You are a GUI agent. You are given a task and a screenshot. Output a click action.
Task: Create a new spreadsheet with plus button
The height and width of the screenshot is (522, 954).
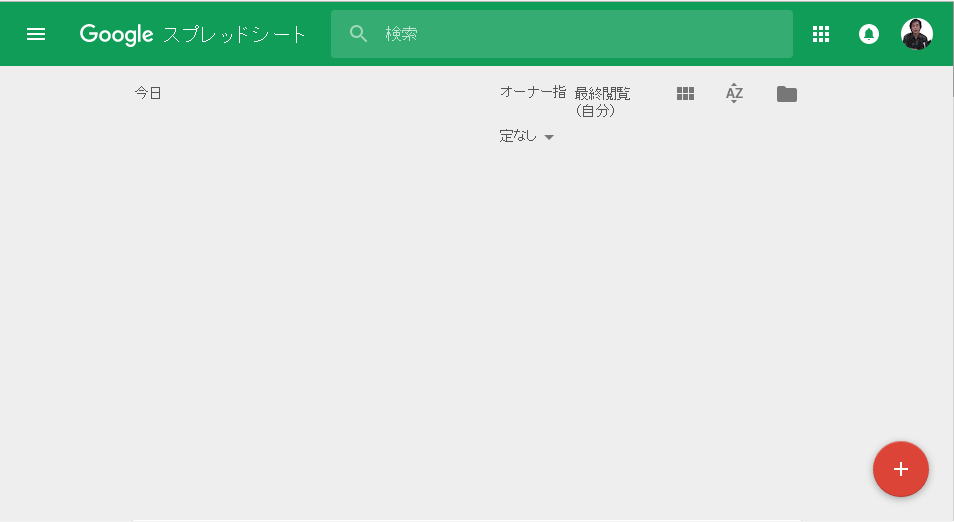click(x=900, y=469)
